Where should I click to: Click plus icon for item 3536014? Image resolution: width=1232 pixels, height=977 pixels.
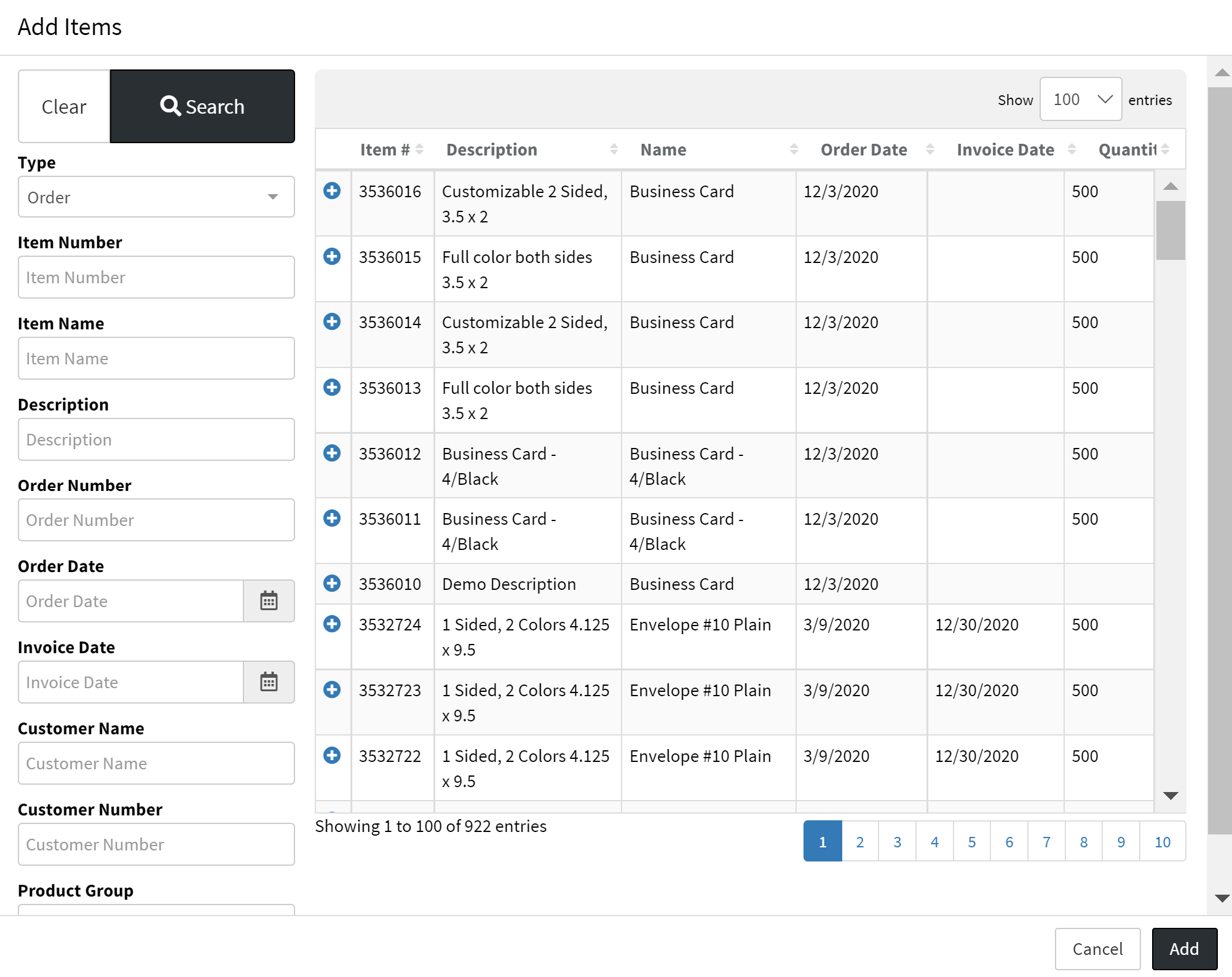(x=332, y=321)
